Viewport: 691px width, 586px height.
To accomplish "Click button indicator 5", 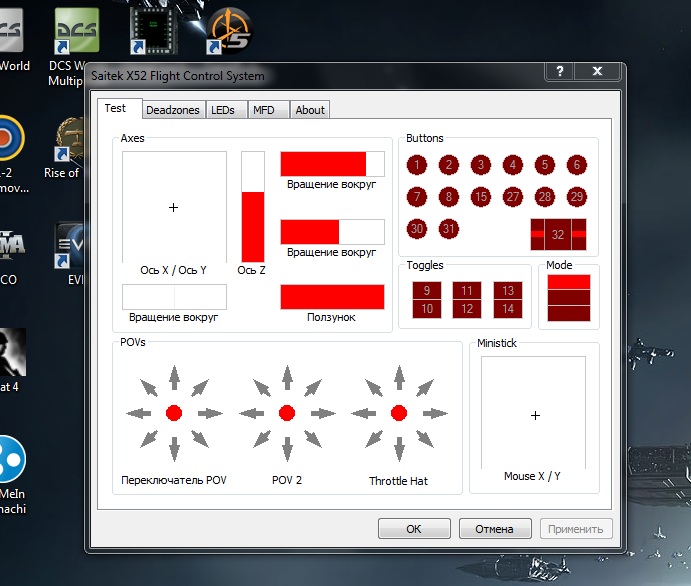I will pyautogui.click(x=545, y=165).
